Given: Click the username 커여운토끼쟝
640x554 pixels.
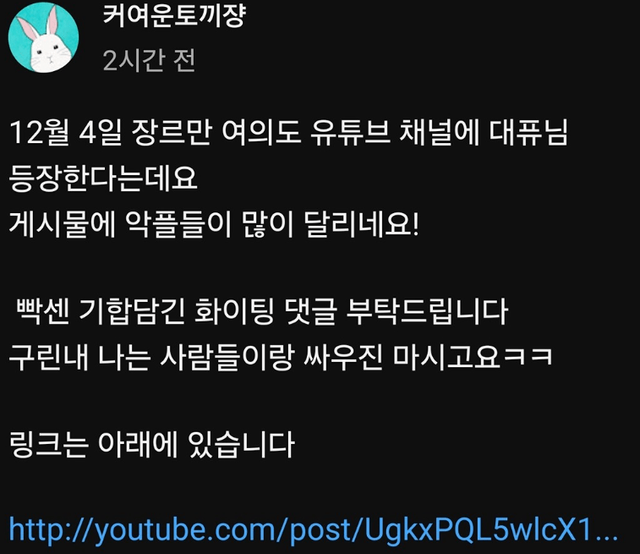Looking at the screenshot, I should point(174,16).
